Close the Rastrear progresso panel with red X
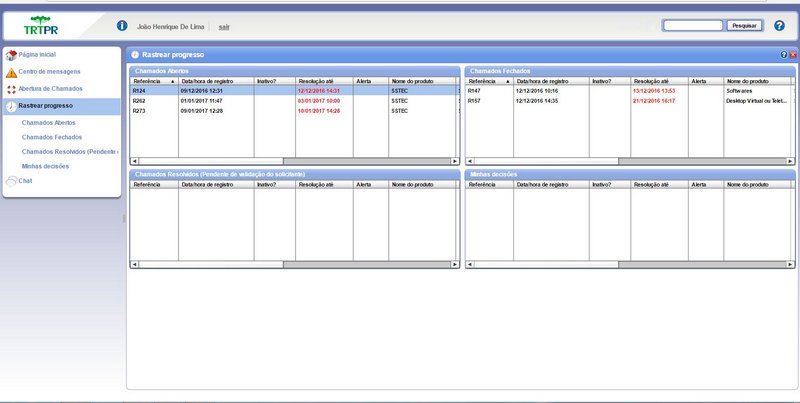800x403 pixels. (x=793, y=54)
